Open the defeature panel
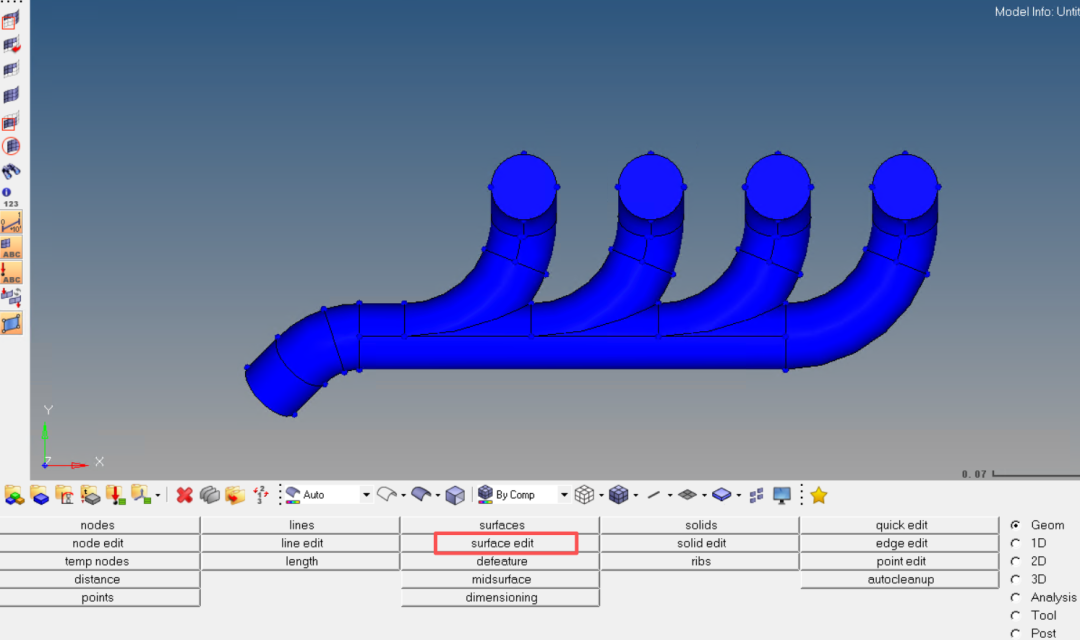The image size is (1080, 640). tap(501, 561)
